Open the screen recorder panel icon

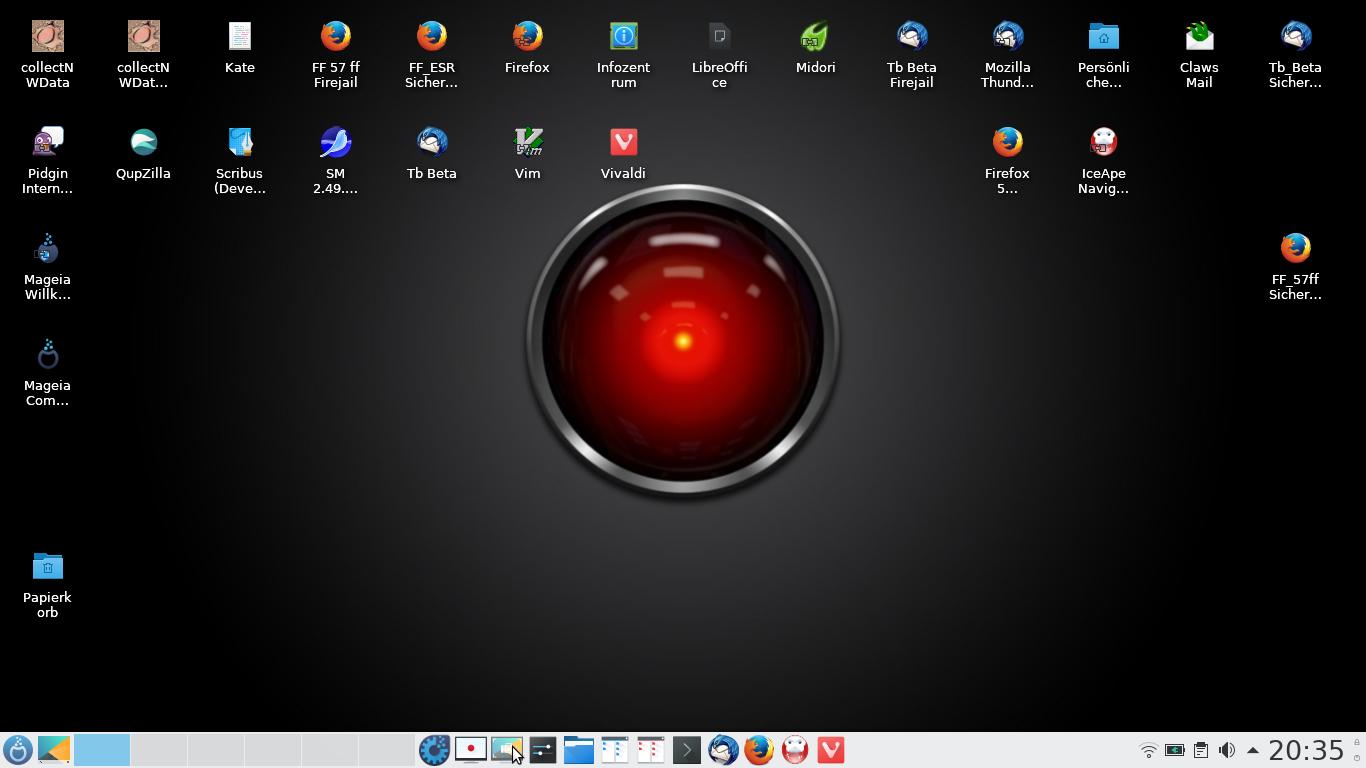(470, 750)
